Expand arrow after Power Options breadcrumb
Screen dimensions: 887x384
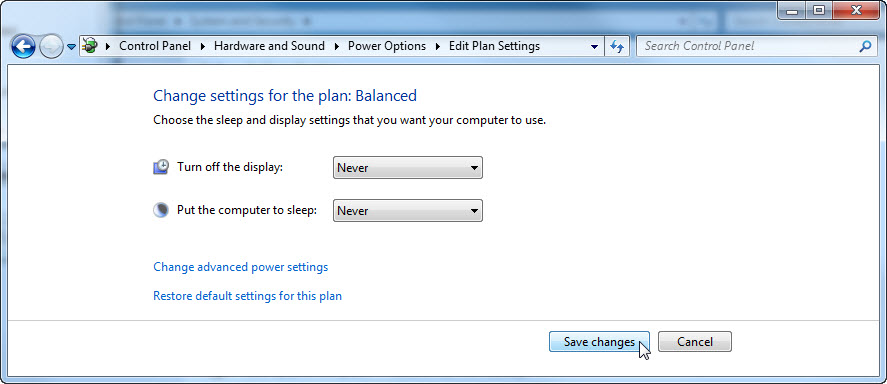pos(437,46)
